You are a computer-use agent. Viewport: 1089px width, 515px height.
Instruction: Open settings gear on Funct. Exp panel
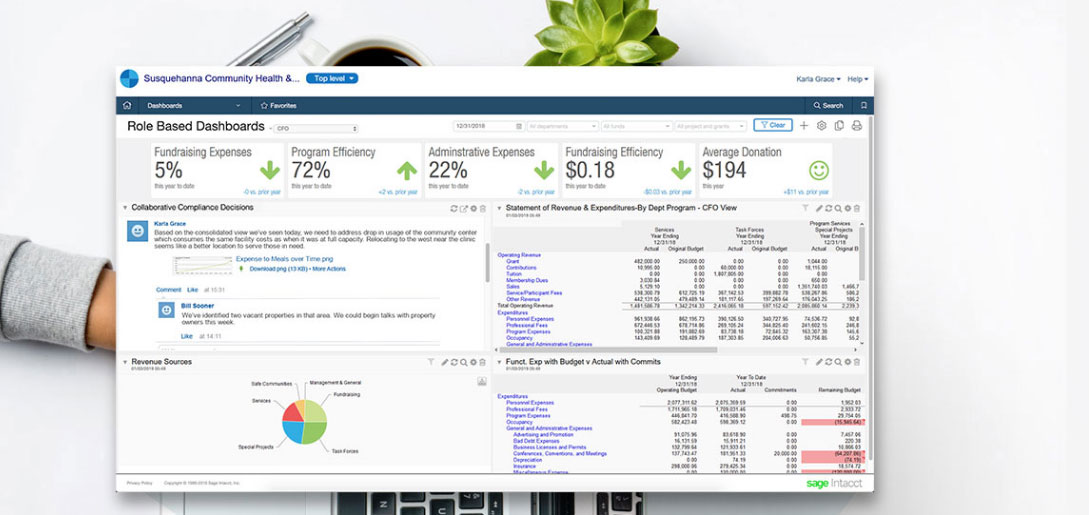click(847, 362)
